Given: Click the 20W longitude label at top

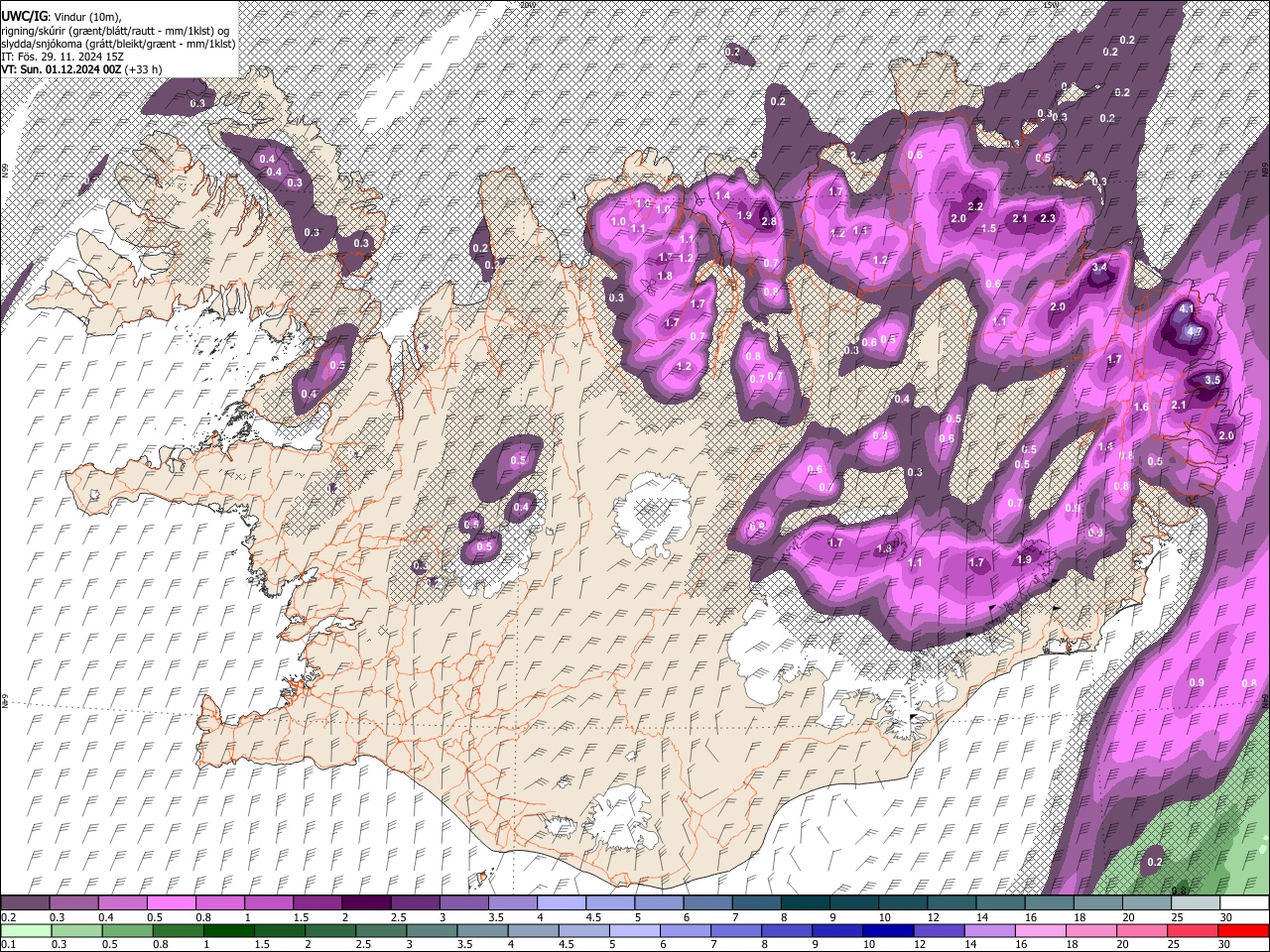Looking at the screenshot, I should [526, 5].
